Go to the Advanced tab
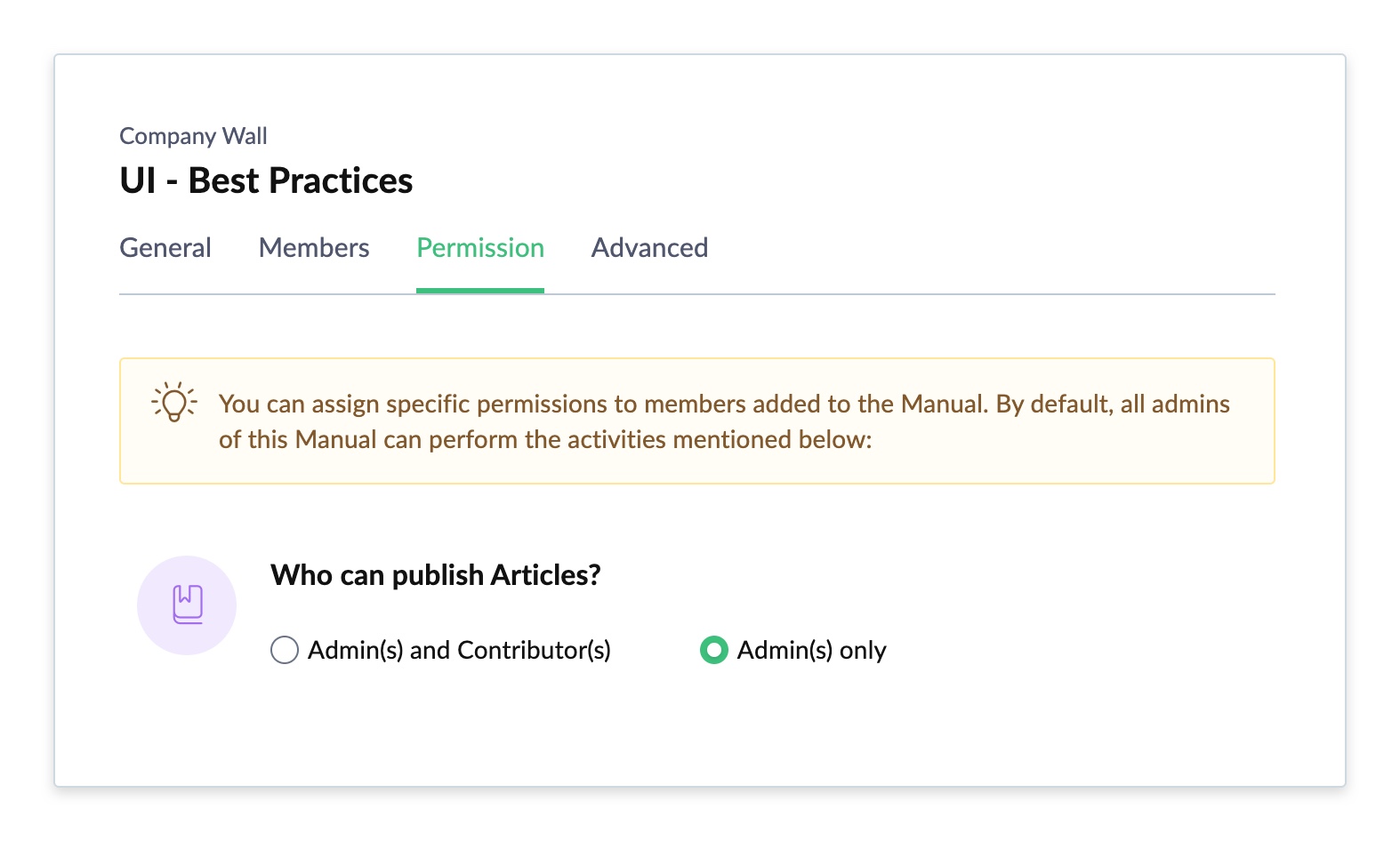The width and height of the screenshot is (1400, 841). (x=649, y=247)
